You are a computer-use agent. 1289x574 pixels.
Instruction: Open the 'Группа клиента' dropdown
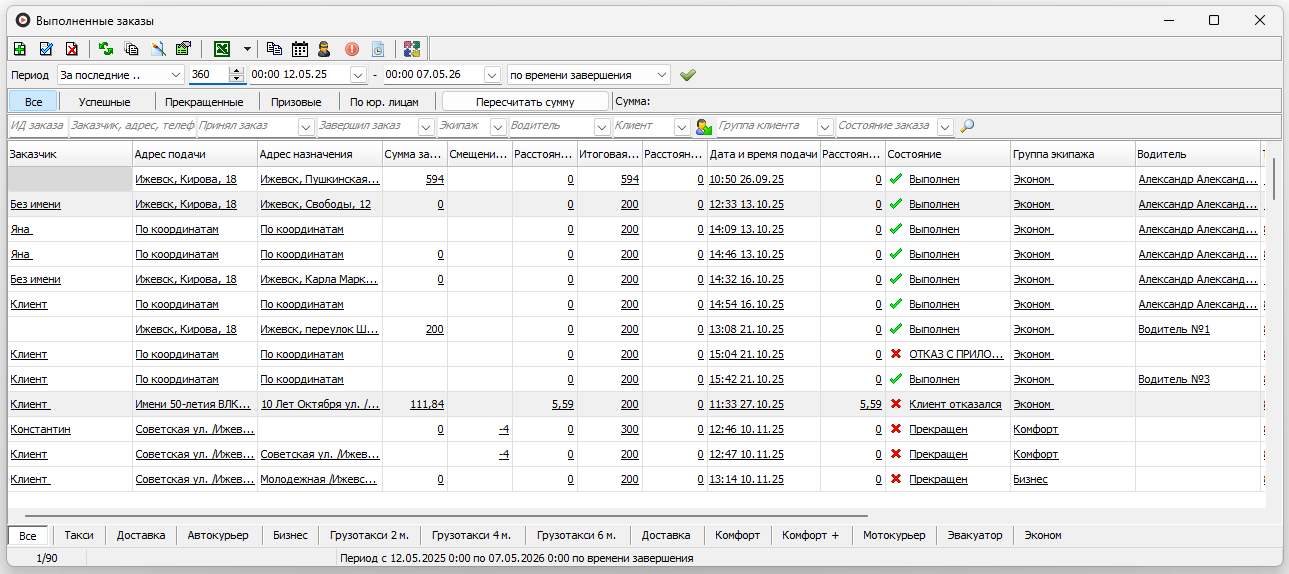pyautogui.click(x=825, y=126)
